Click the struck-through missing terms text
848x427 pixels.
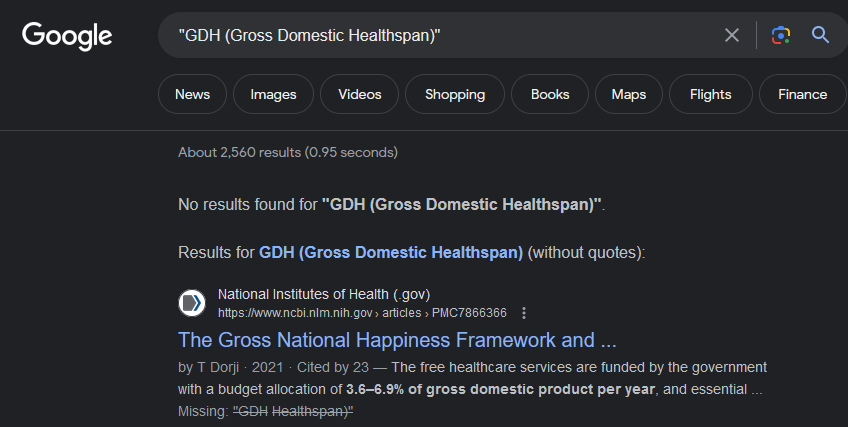pyautogui.click(x=293, y=411)
